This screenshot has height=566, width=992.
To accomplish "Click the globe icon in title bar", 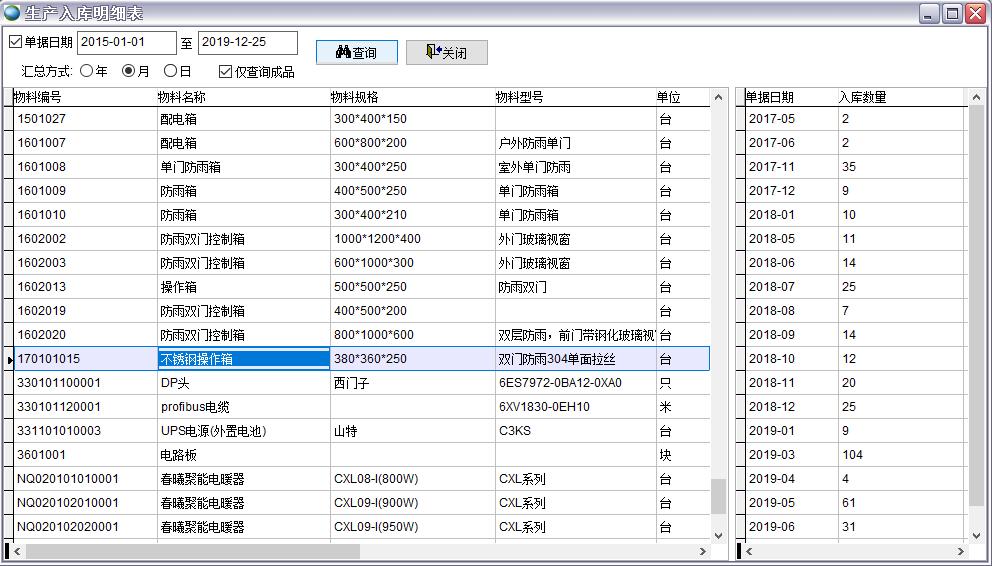I will click(x=12, y=13).
